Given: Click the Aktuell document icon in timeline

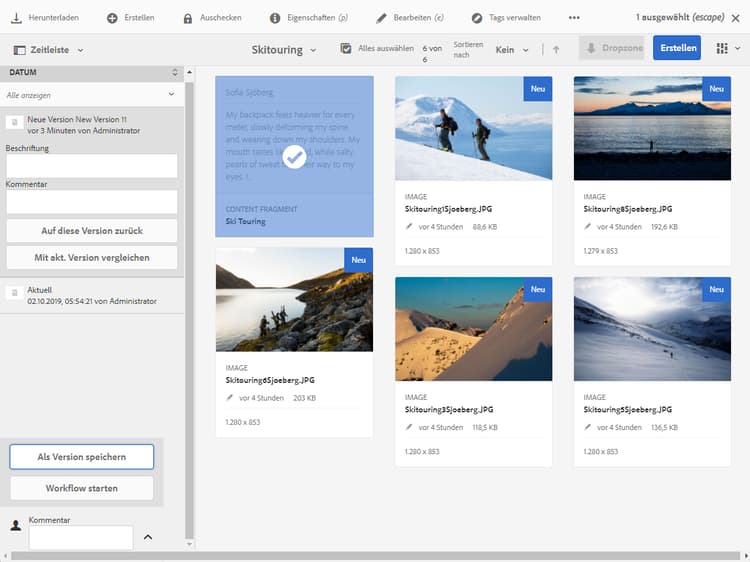Looking at the screenshot, I should pos(14,293).
